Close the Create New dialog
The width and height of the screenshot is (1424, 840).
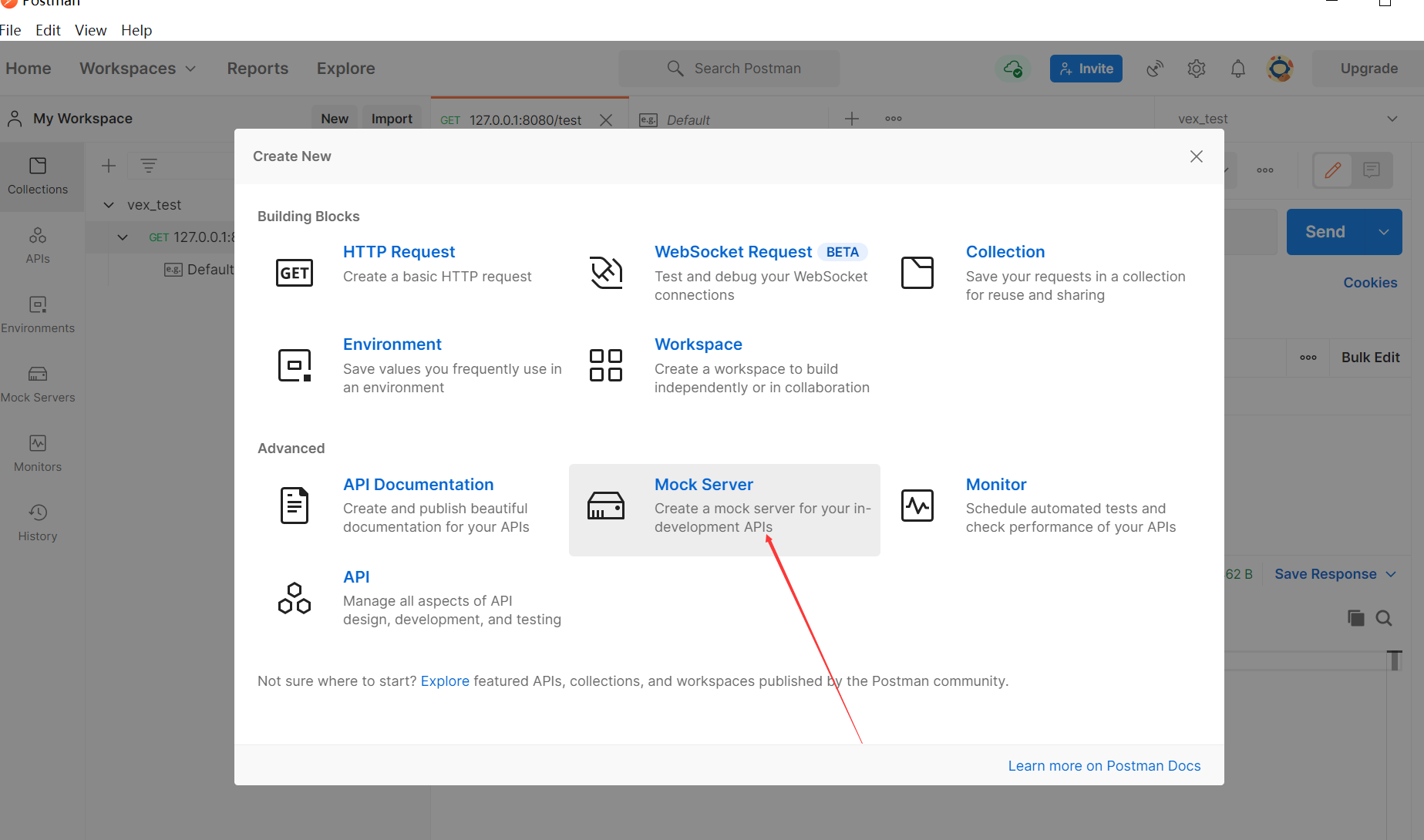point(1197,156)
